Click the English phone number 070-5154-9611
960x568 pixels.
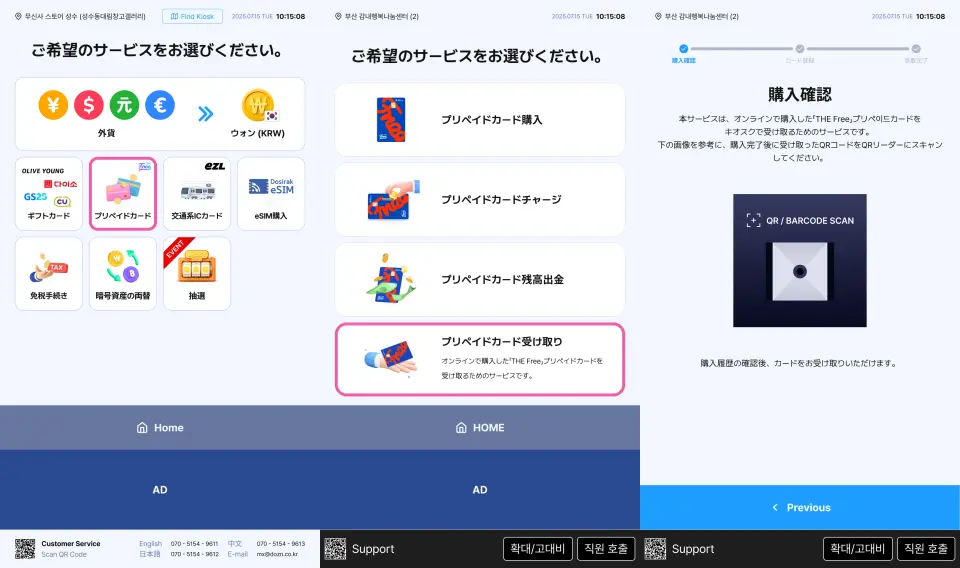[195, 544]
